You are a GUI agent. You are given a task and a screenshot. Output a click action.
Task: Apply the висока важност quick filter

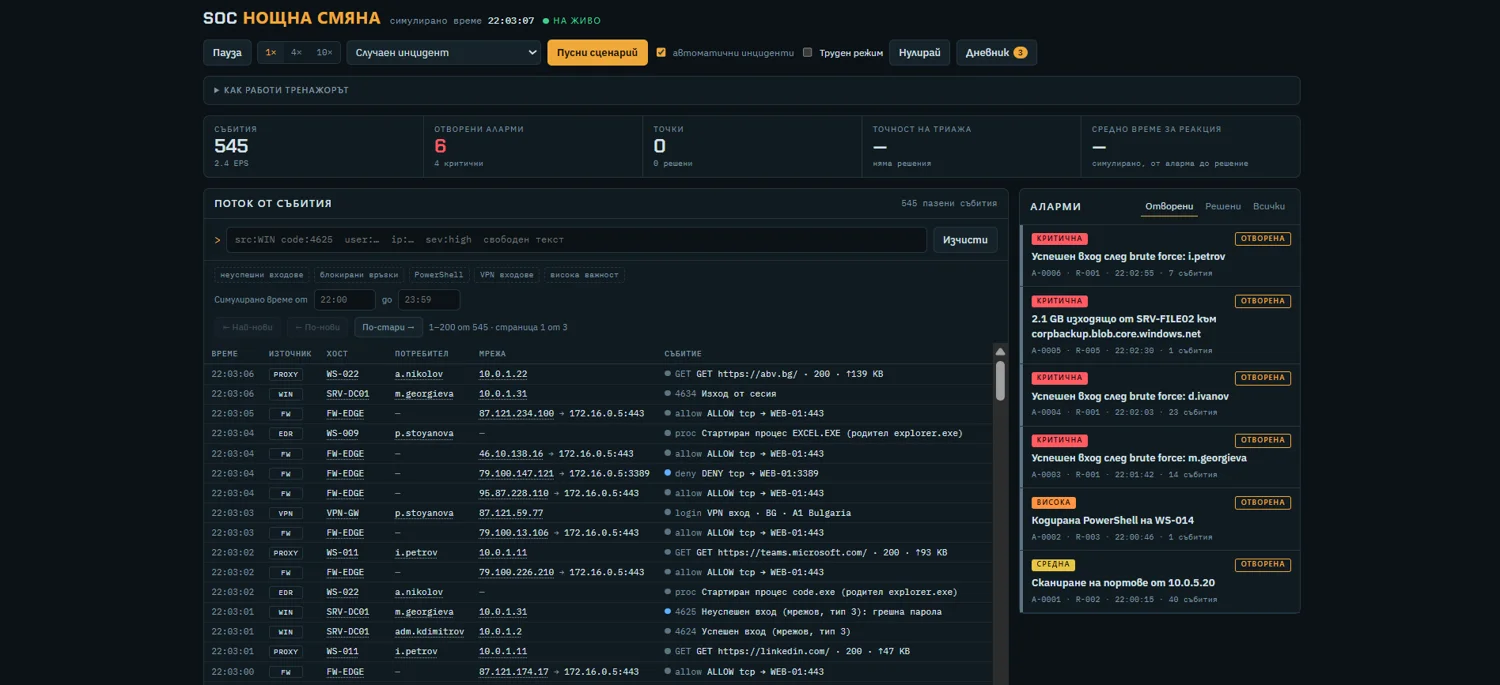pyautogui.click(x=585, y=275)
